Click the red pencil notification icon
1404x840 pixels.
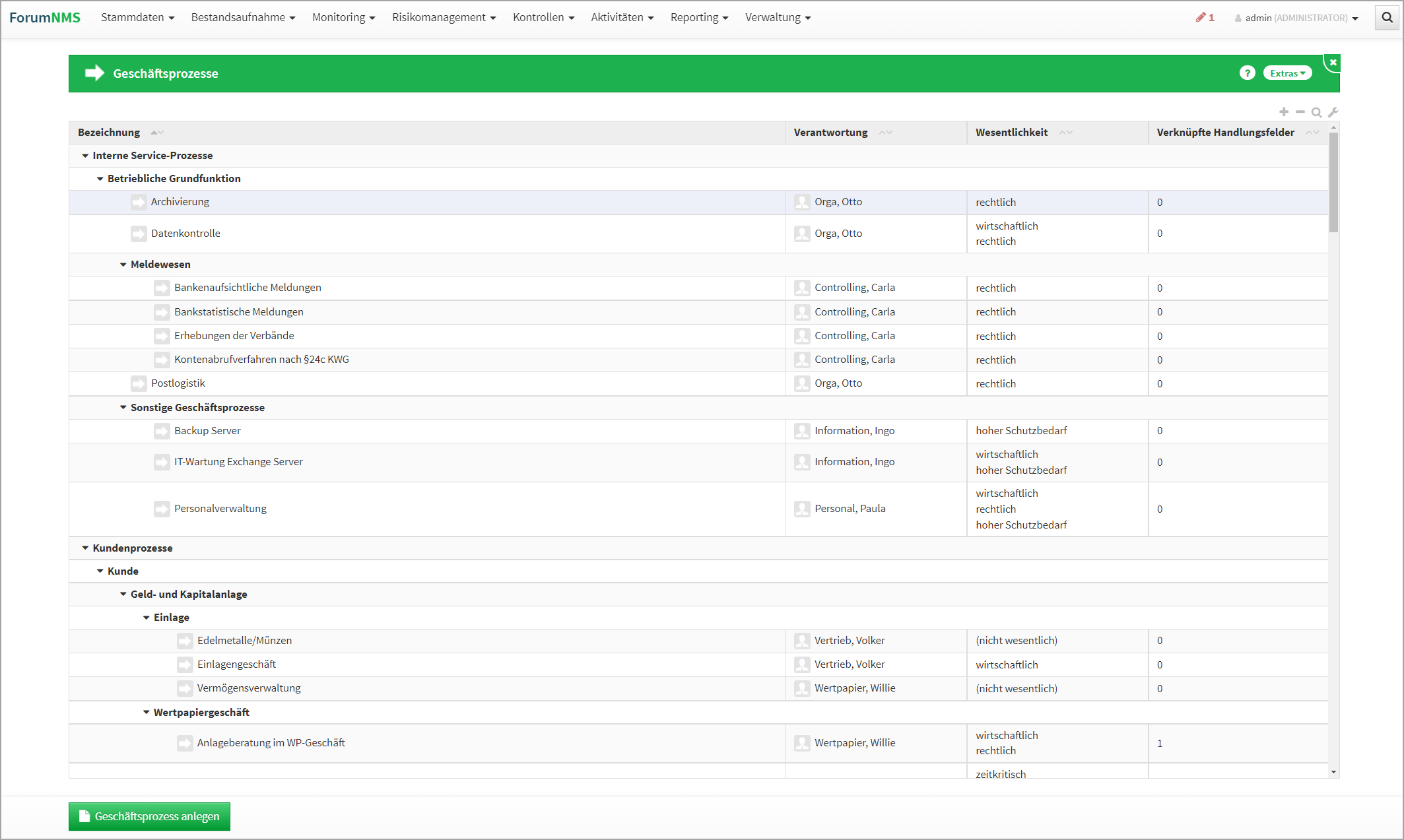(1201, 18)
